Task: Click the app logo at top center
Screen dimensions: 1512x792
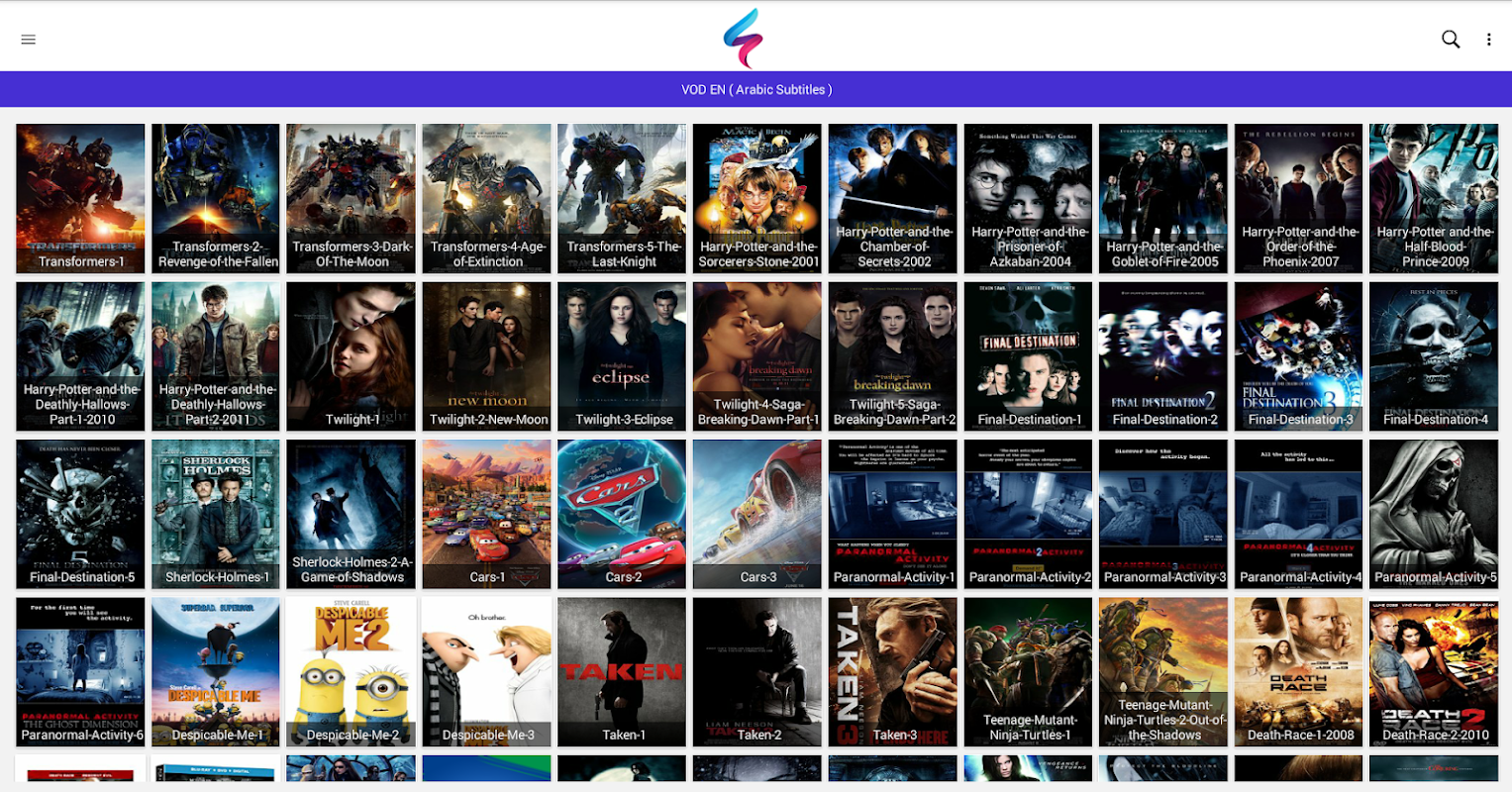Action: (x=744, y=38)
